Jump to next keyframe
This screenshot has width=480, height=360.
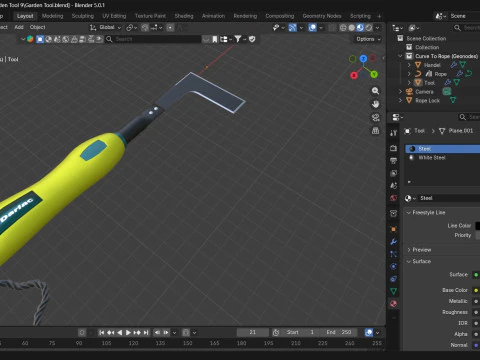[x=137, y=333]
